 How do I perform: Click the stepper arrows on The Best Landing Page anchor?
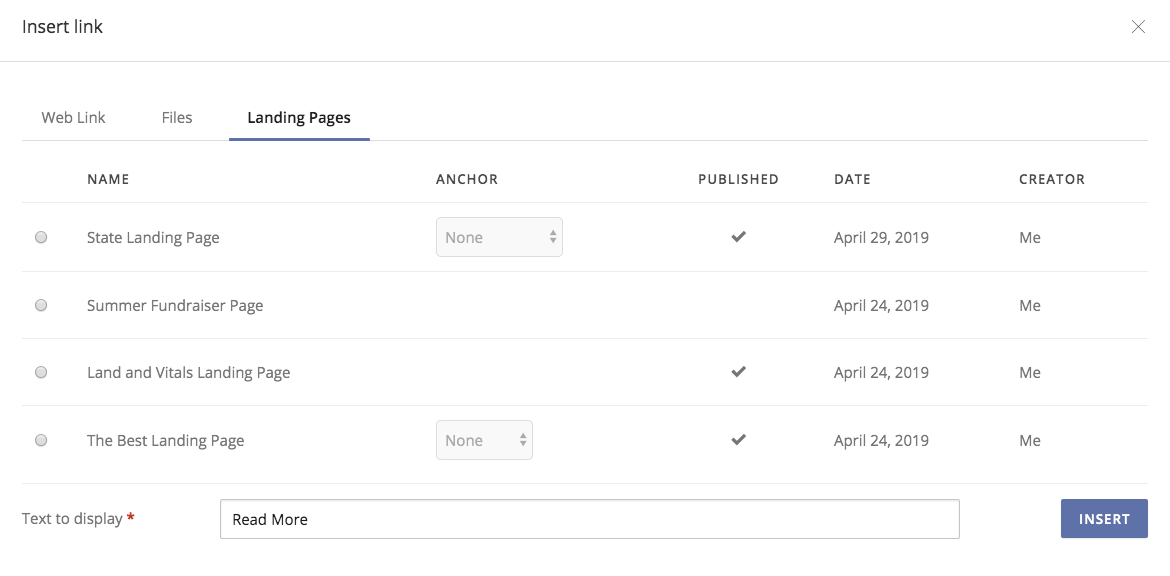pyautogui.click(x=522, y=439)
